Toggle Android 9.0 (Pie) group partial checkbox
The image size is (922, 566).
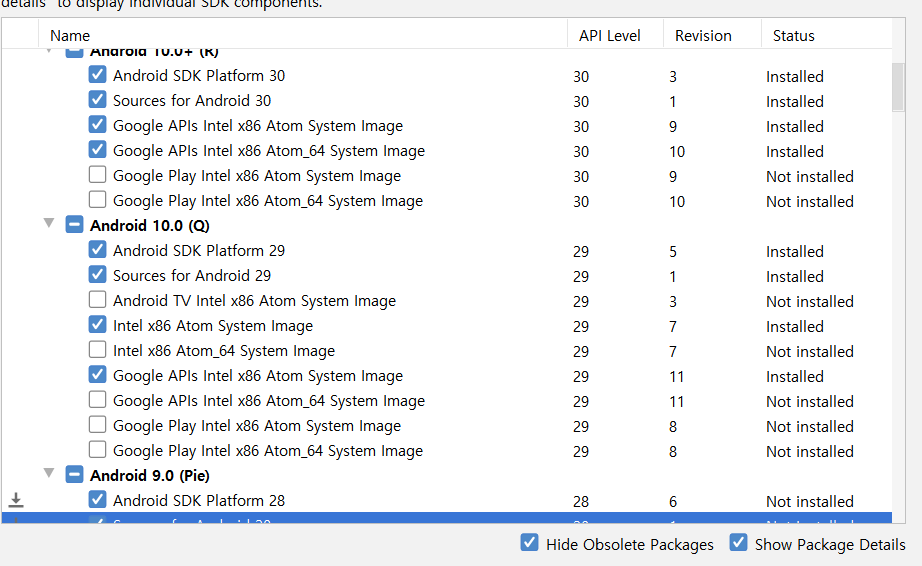(74, 474)
